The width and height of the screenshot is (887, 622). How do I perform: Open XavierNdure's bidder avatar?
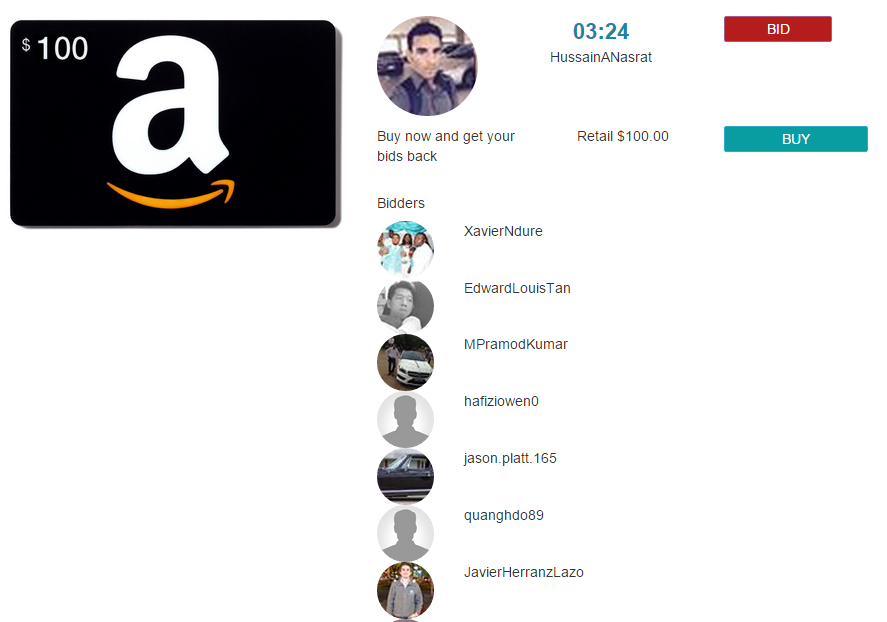(x=406, y=249)
